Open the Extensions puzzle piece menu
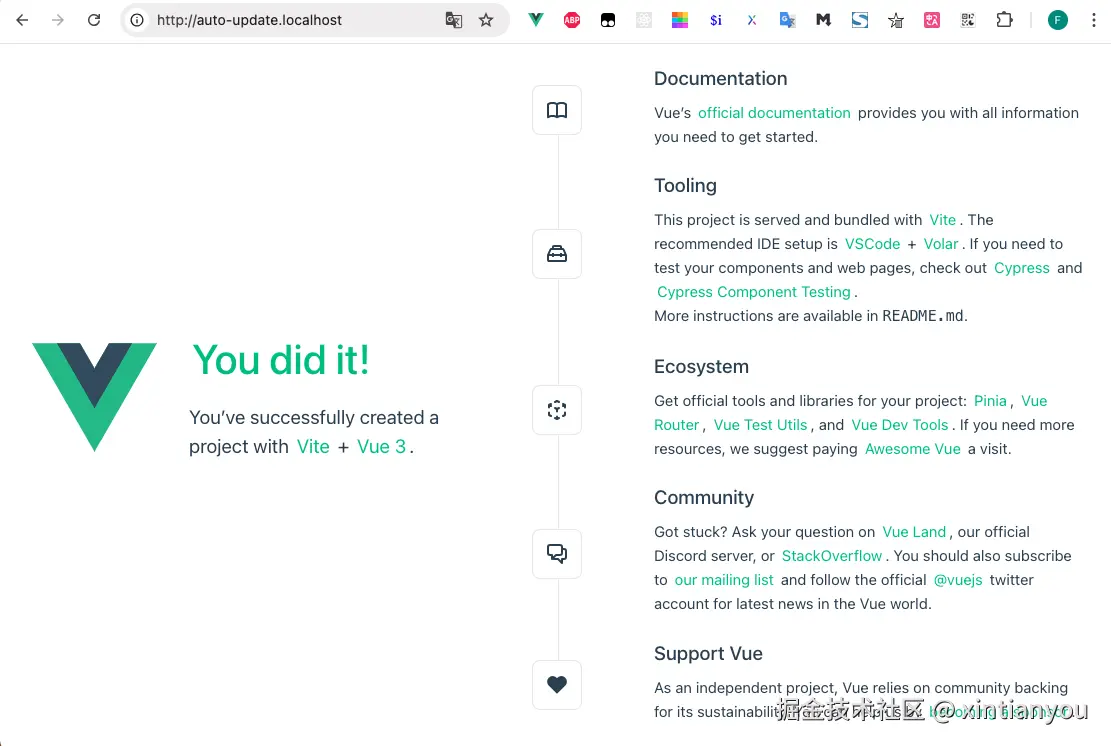Screen dimensions: 1111x746 (1004, 20)
